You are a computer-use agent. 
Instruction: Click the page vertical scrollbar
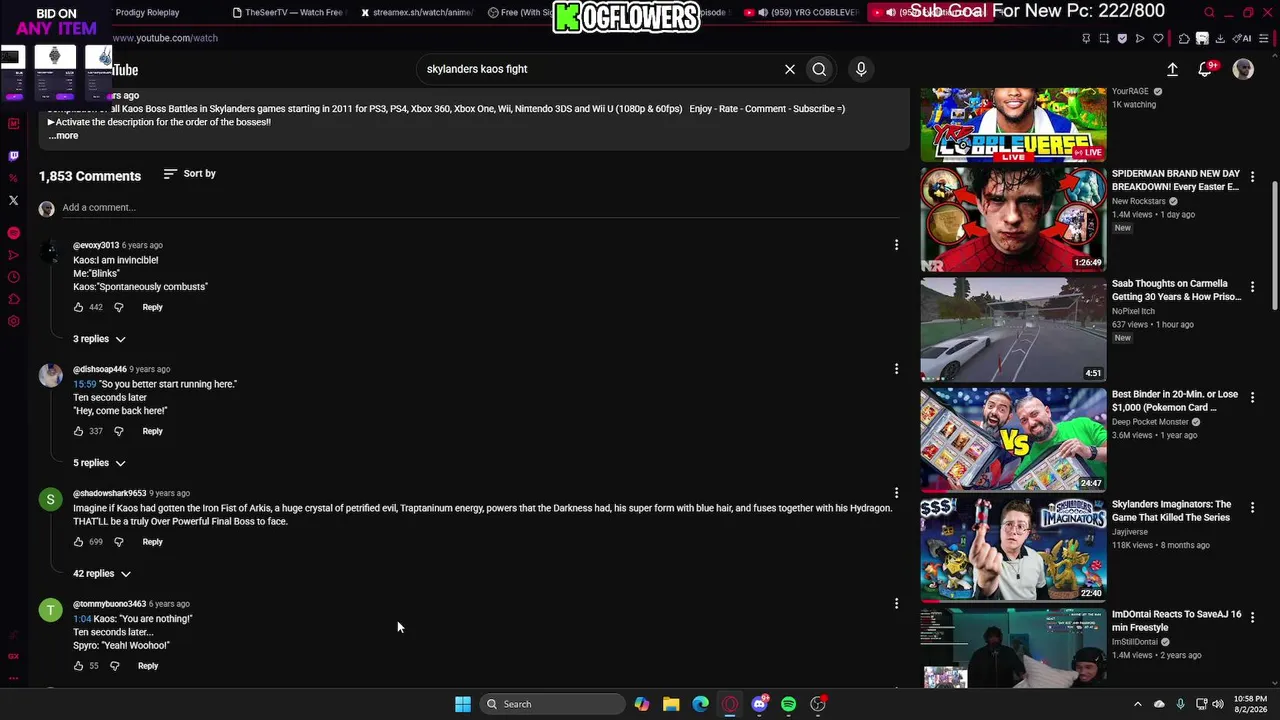pos(1274,245)
